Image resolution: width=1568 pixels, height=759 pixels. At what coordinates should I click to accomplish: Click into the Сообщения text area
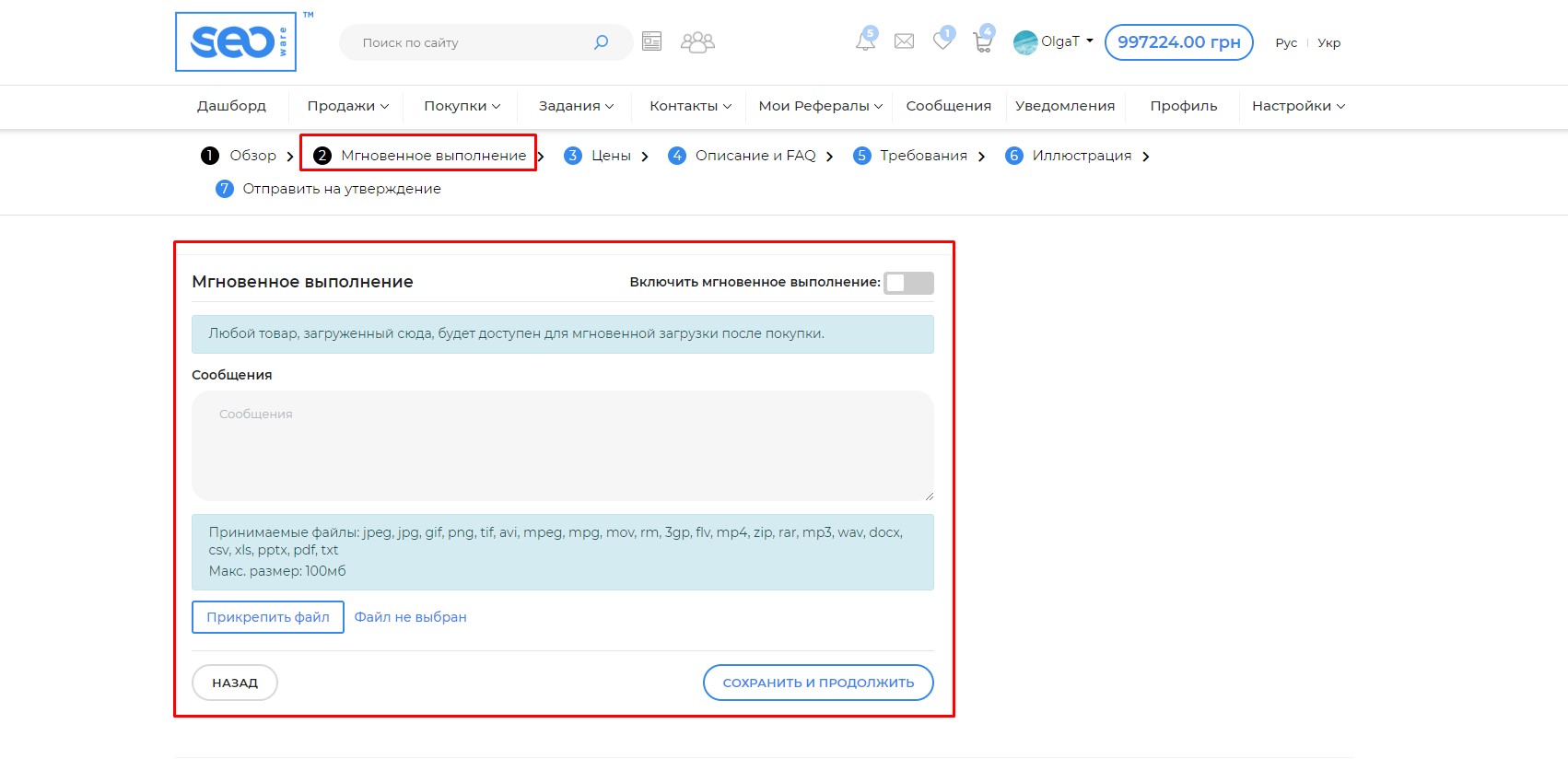coord(562,446)
